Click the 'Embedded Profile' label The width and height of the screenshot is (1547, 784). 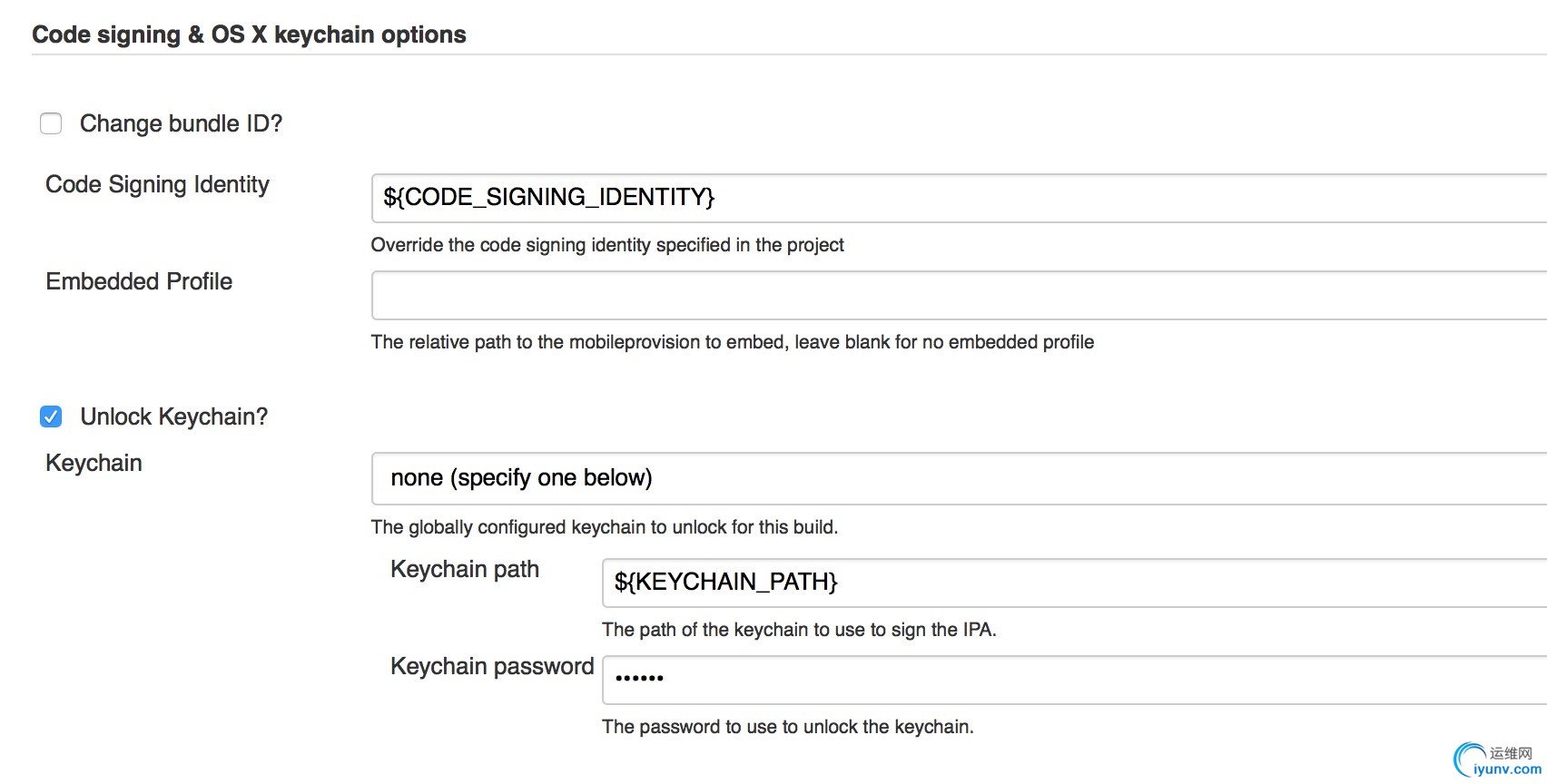pos(139,281)
